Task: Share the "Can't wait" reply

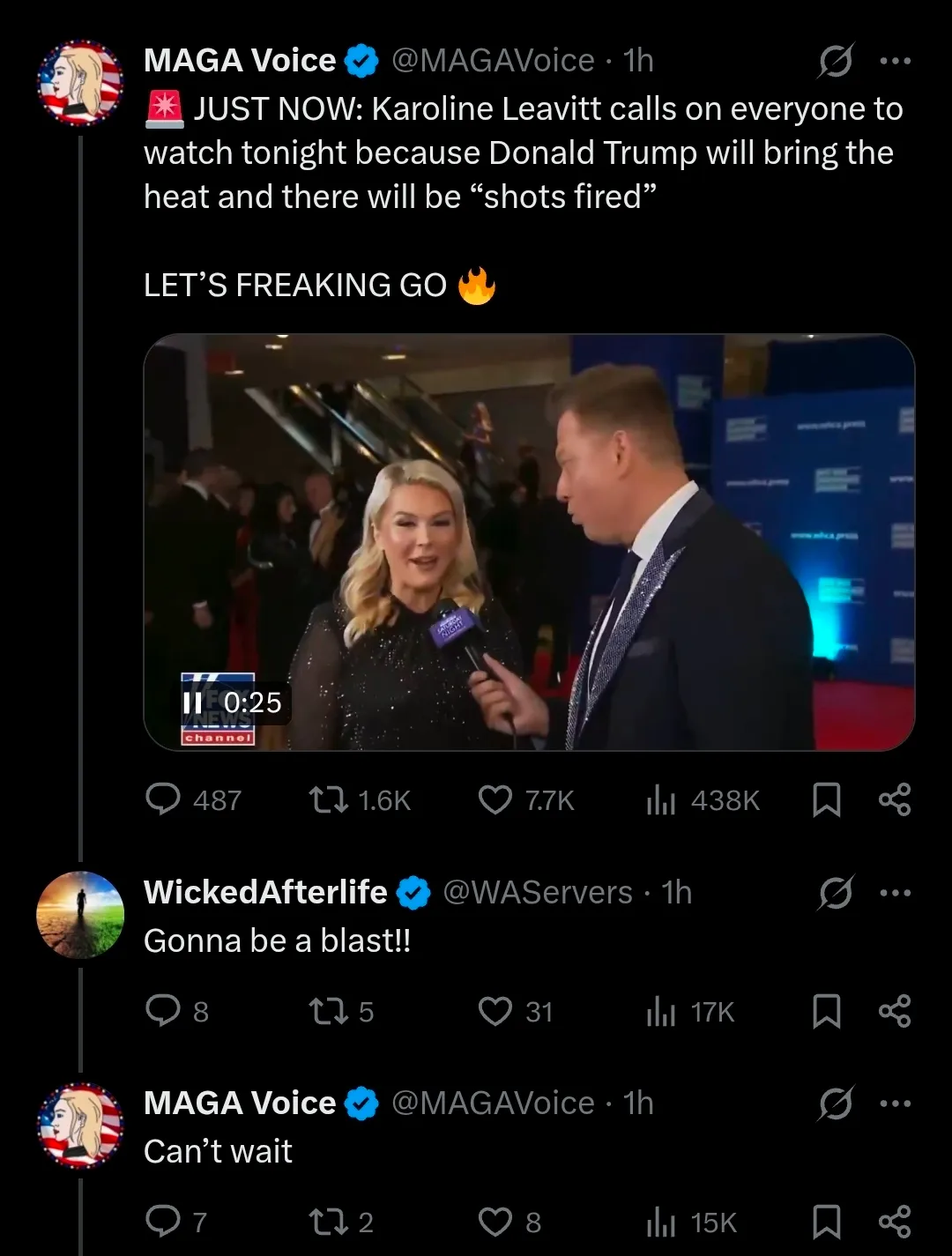Action: (x=895, y=1222)
